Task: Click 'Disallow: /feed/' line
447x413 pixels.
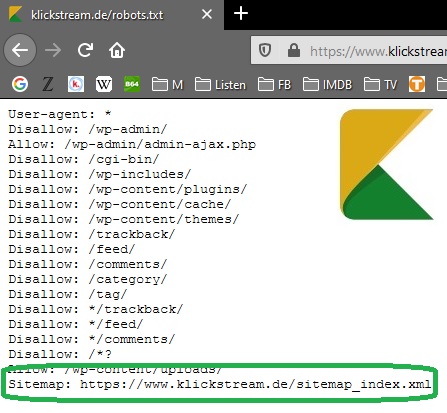Action: pyautogui.click(x=72, y=249)
